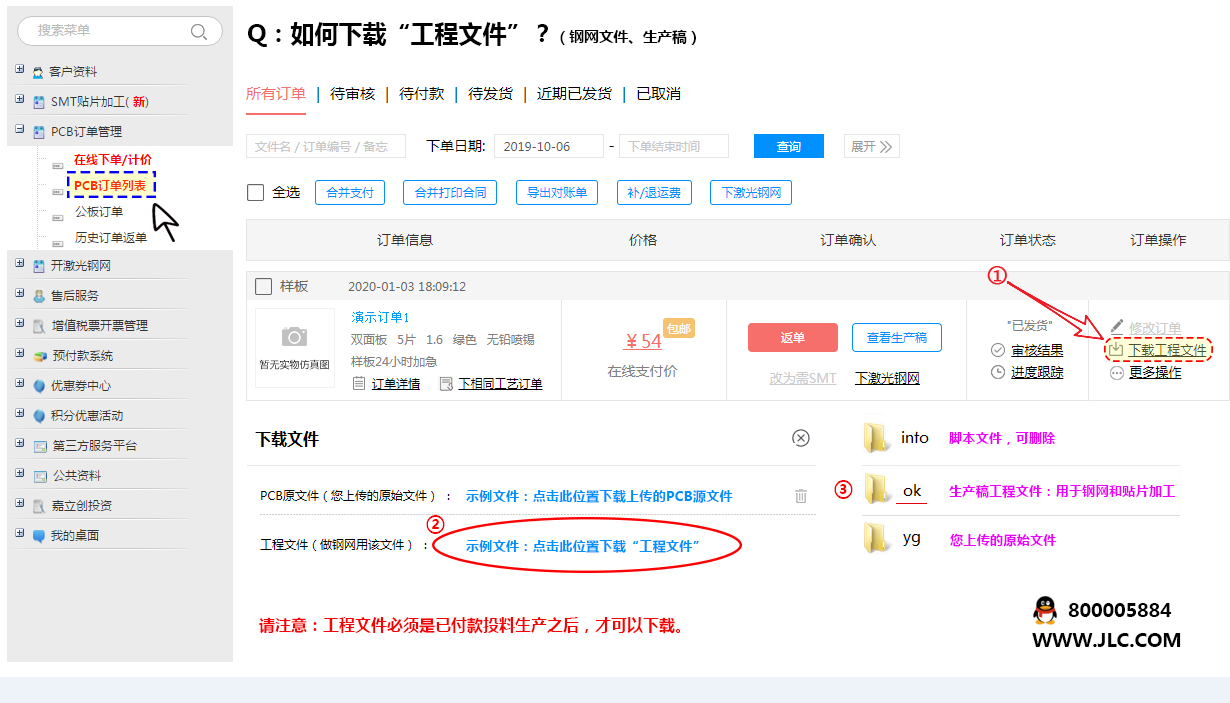Click the pencil icon for 修改订单

pos(1117,328)
